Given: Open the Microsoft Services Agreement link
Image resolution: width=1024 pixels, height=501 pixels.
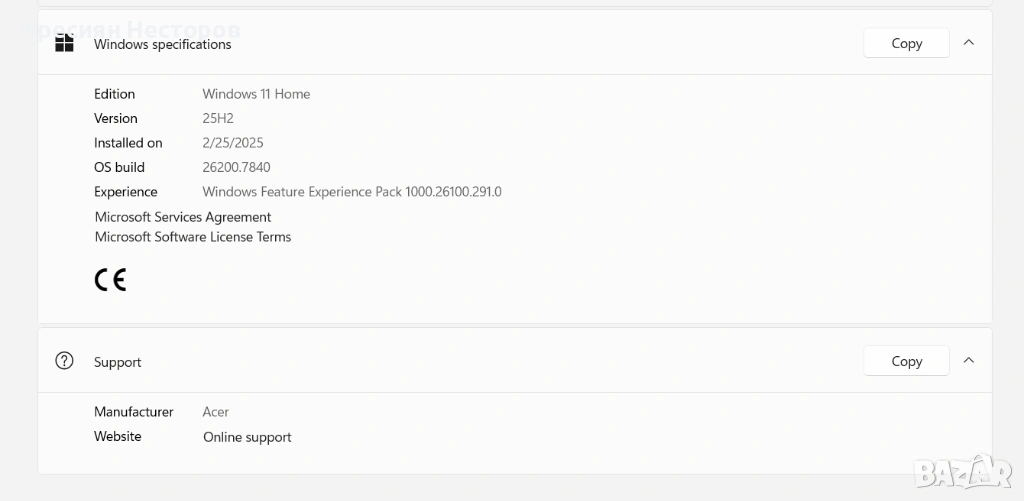Looking at the screenshot, I should coord(183,217).
